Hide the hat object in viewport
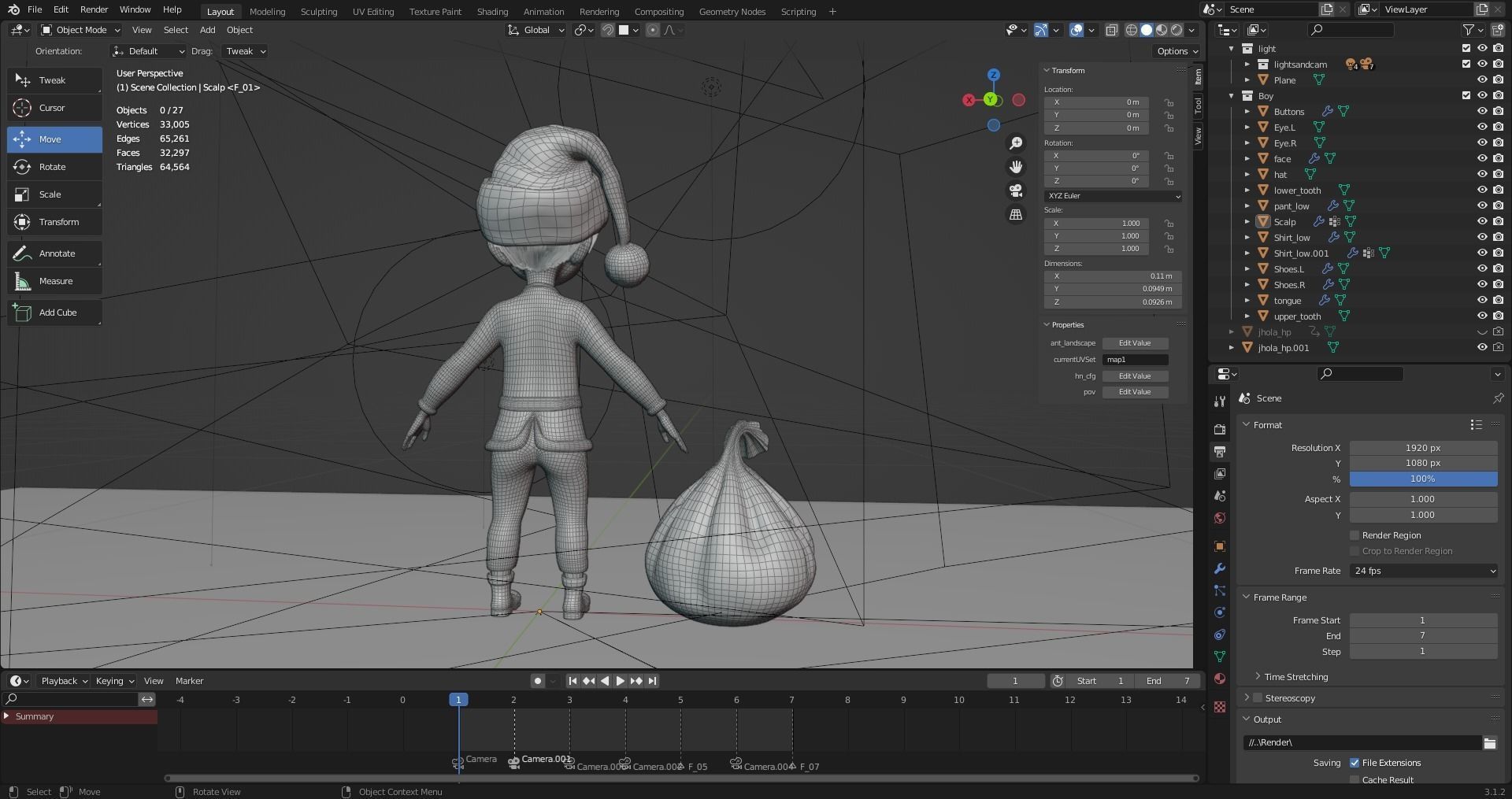The width and height of the screenshot is (1512, 799). [x=1482, y=174]
